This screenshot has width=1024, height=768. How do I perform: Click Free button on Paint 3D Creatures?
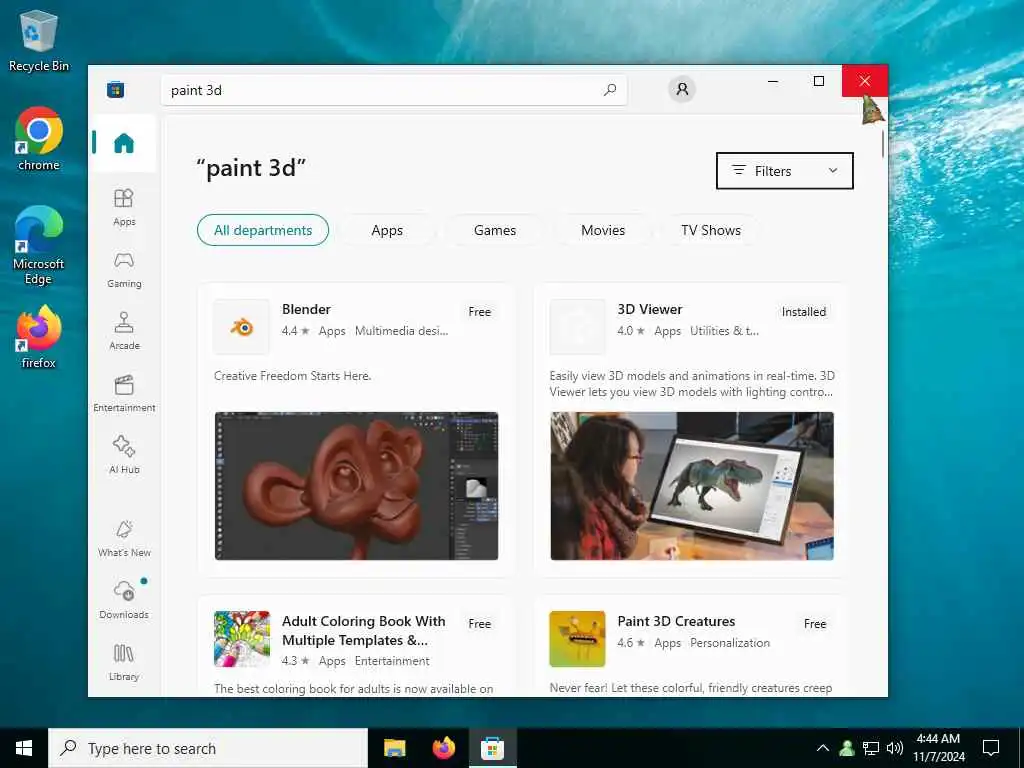click(x=814, y=624)
